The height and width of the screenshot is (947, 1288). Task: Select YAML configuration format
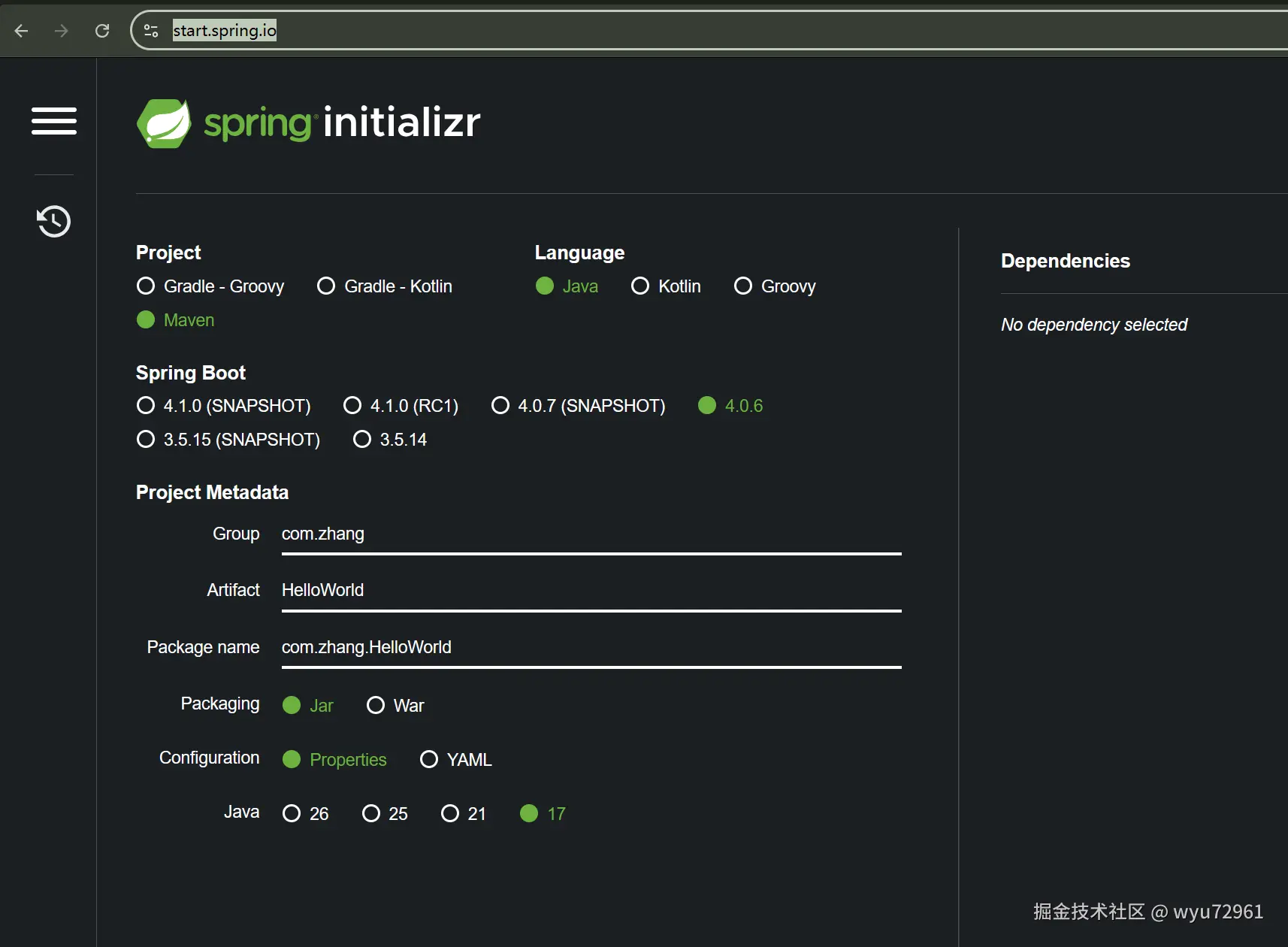tap(456, 760)
